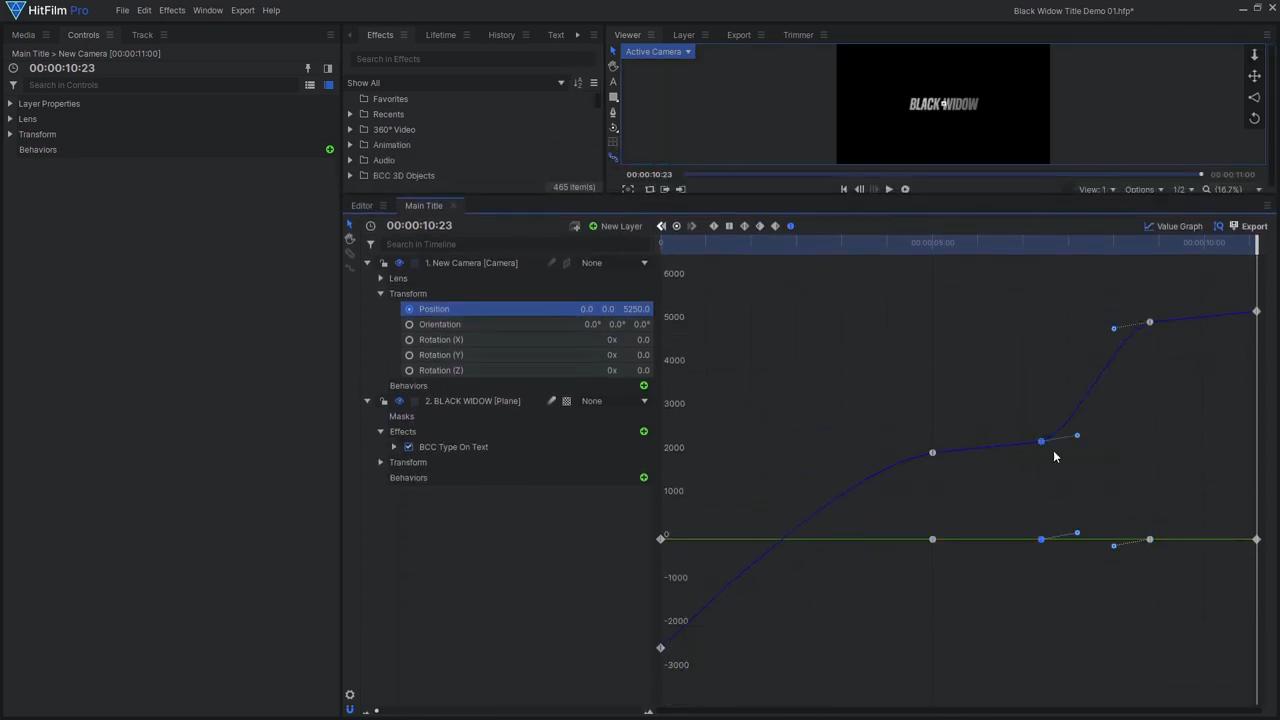Toggle visibility of BLACK WIDOW layer

tap(399, 401)
